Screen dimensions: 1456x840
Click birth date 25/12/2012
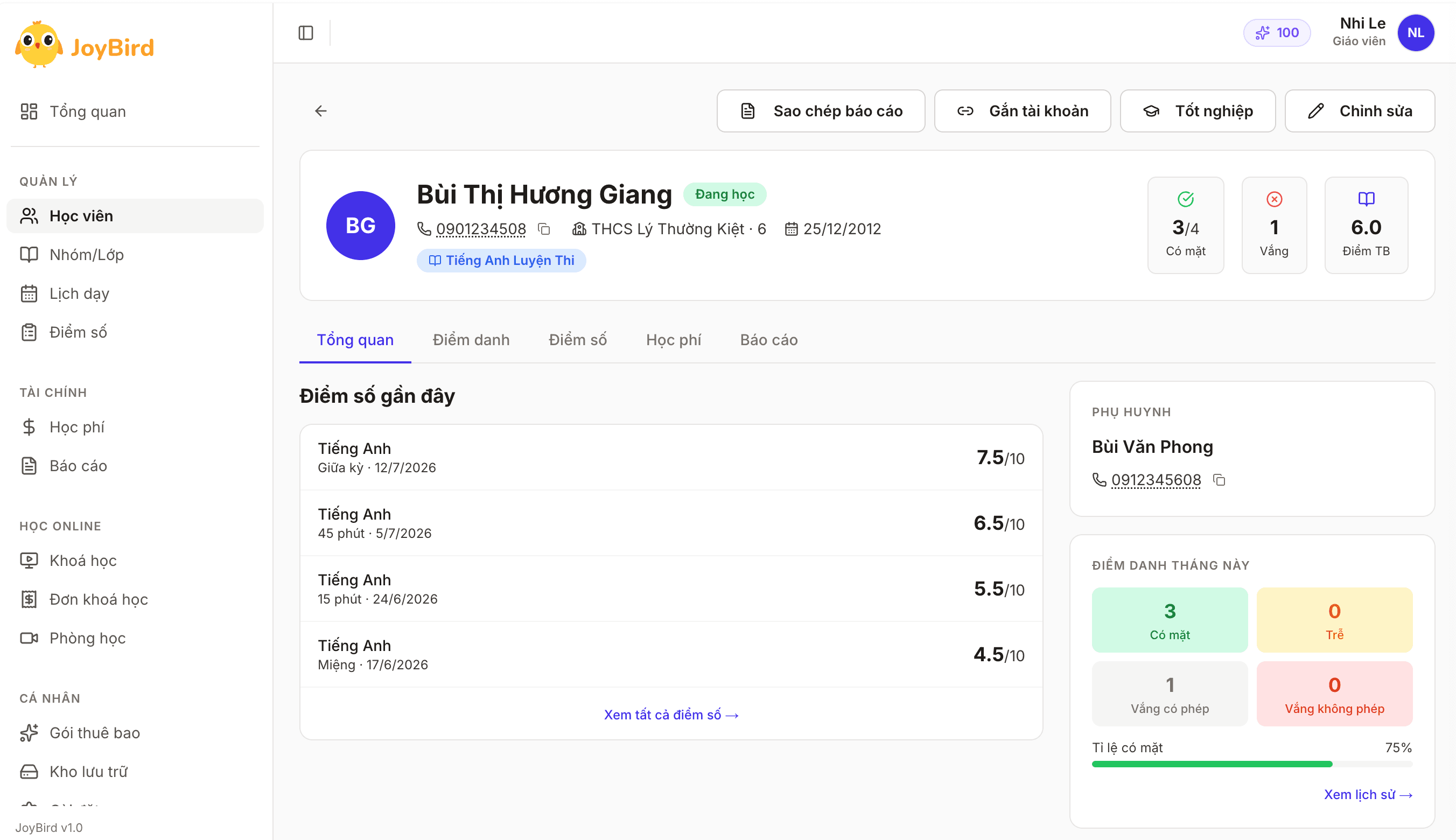[842, 229]
